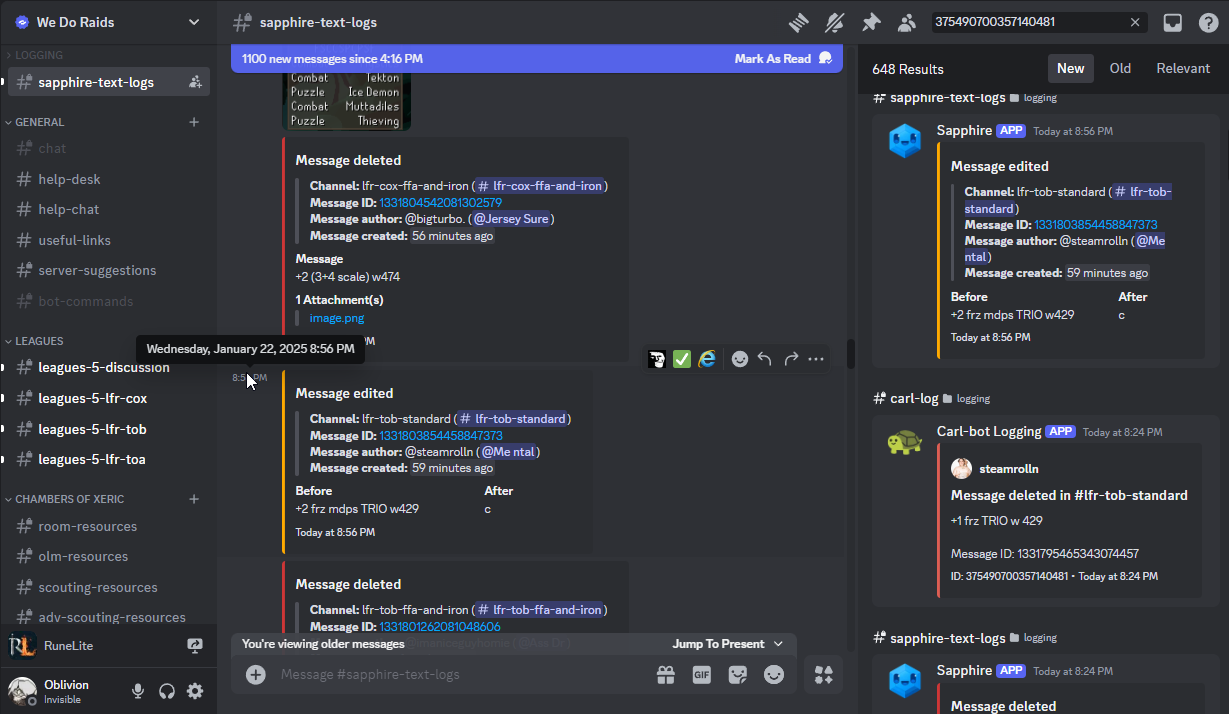Viewport: 1229px width, 714px height.
Task: Add the skull emoji quick reaction
Action: coord(657,358)
